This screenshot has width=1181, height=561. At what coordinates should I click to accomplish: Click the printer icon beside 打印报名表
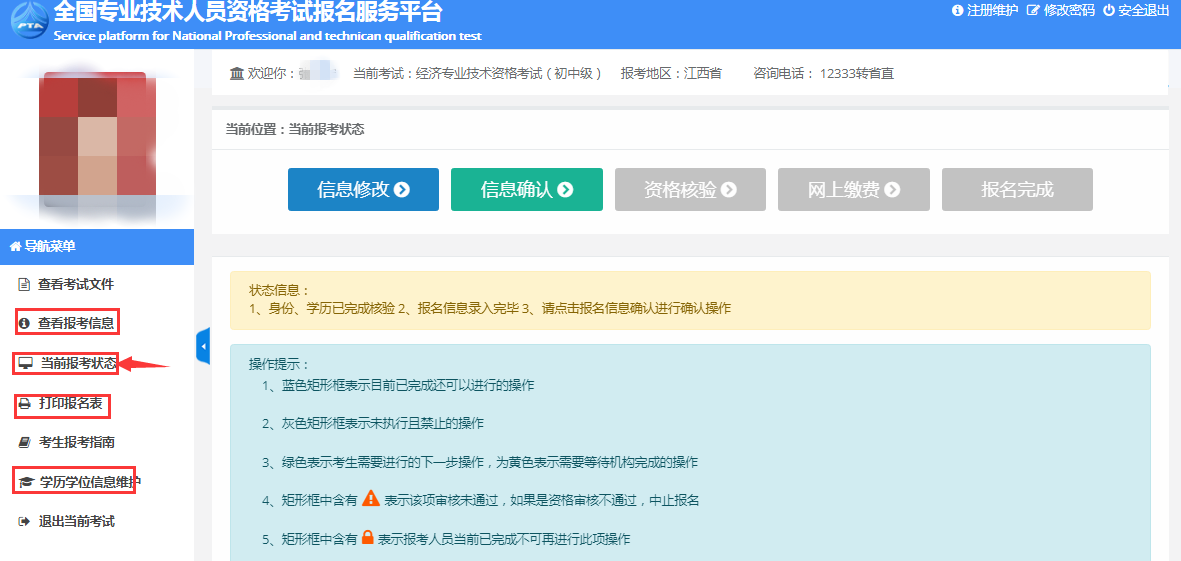coord(24,404)
